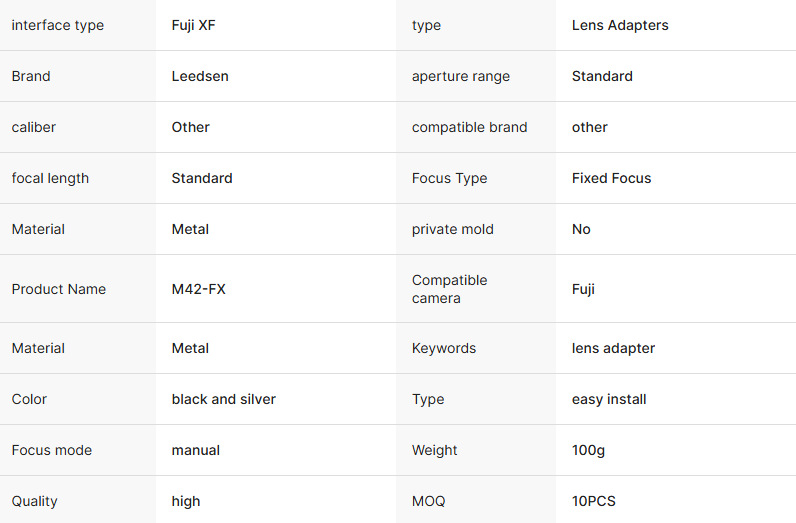
Task: Click the 'Fixed Focus' value
Action: point(611,178)
